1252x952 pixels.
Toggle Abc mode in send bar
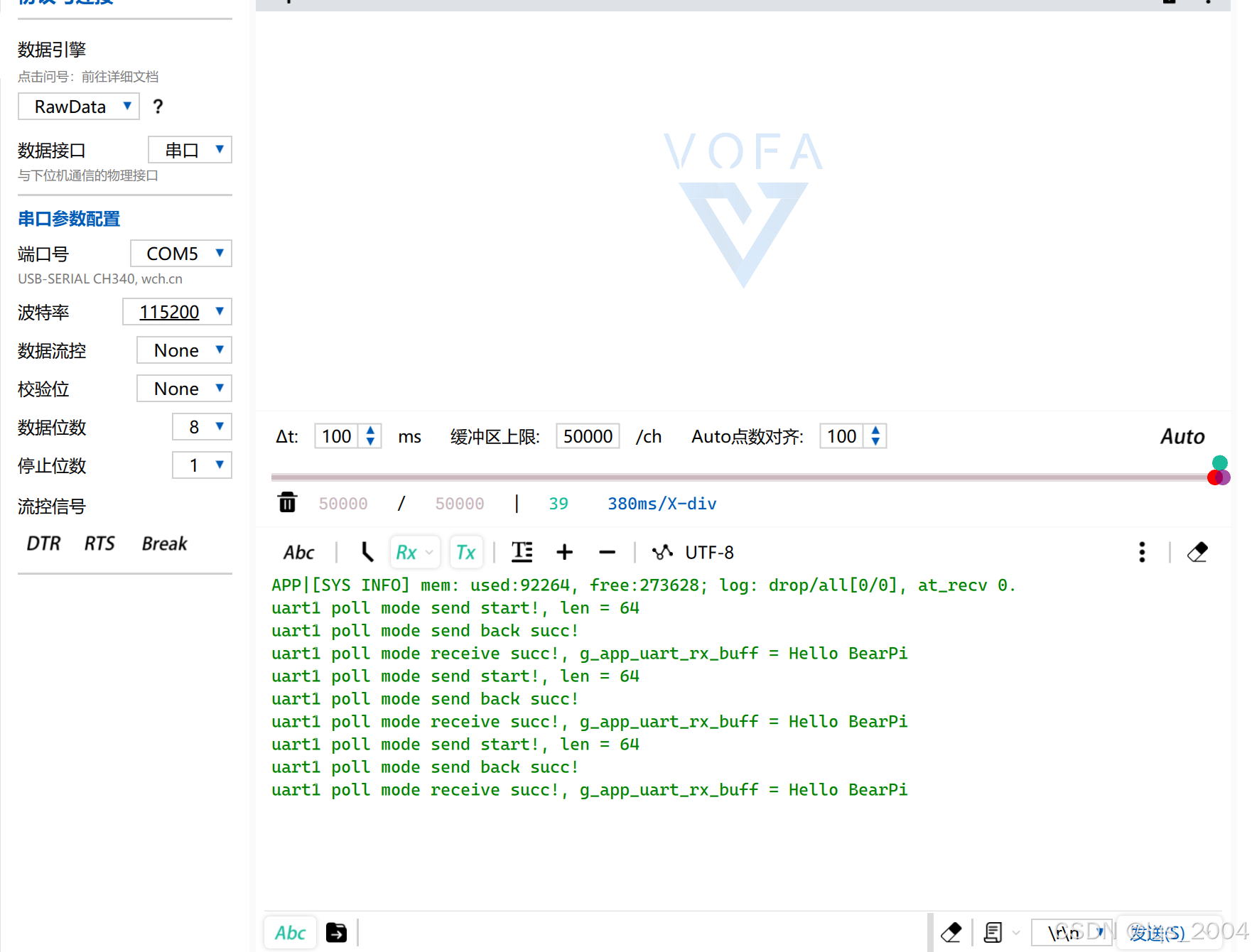click(290, 933)
